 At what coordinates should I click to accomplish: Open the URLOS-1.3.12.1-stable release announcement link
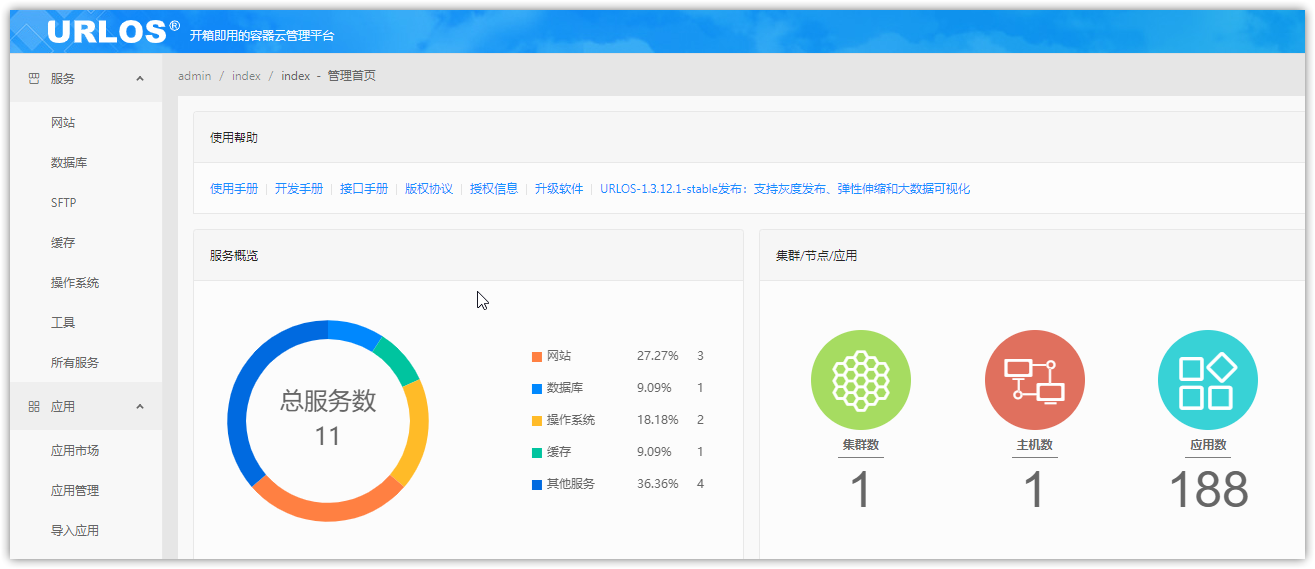coord(785,189)
